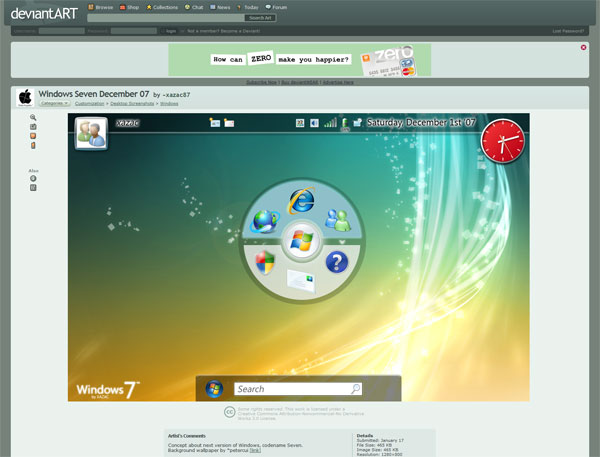600x457 pixels.
Task: Click the speaker volume tray icon
Action: [314, 123]
